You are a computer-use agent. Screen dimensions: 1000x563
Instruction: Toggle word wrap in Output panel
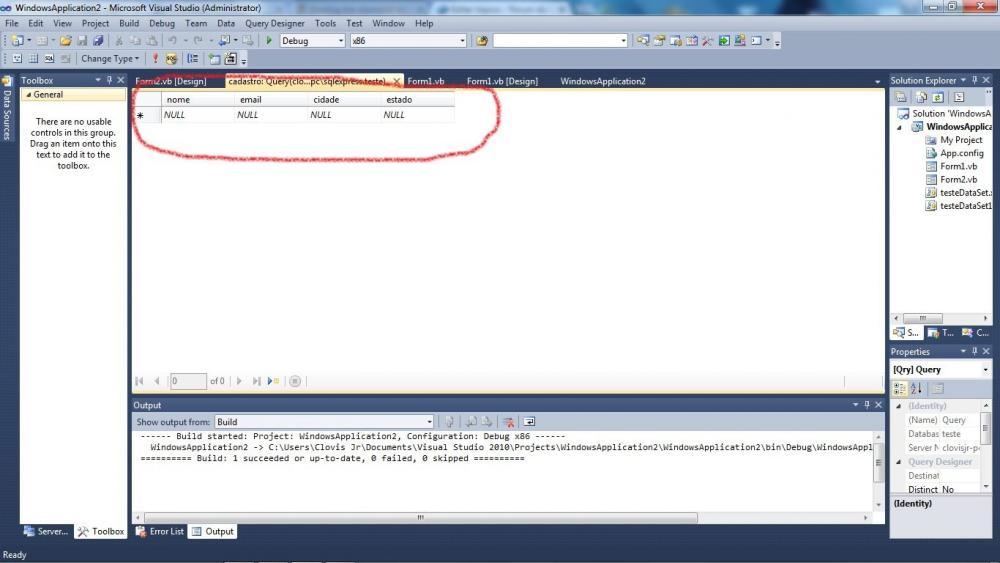point(530,422)
